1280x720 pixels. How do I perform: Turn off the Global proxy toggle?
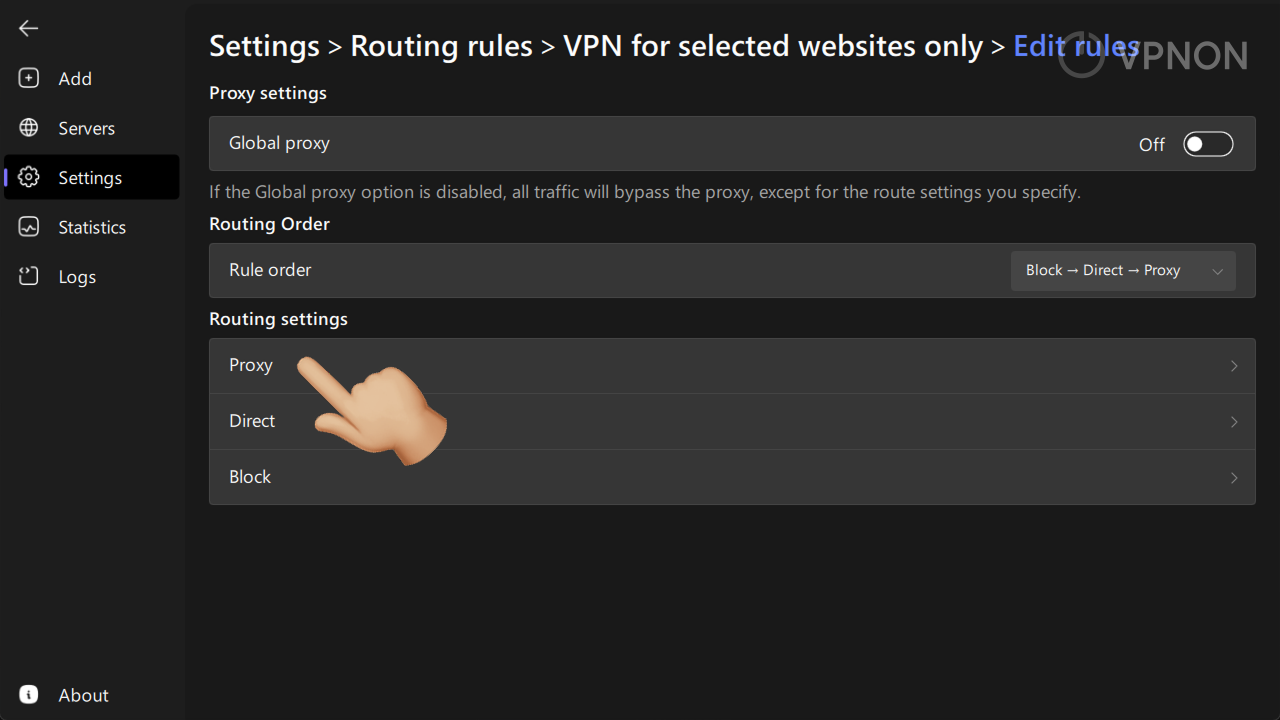coord(1208,143)
